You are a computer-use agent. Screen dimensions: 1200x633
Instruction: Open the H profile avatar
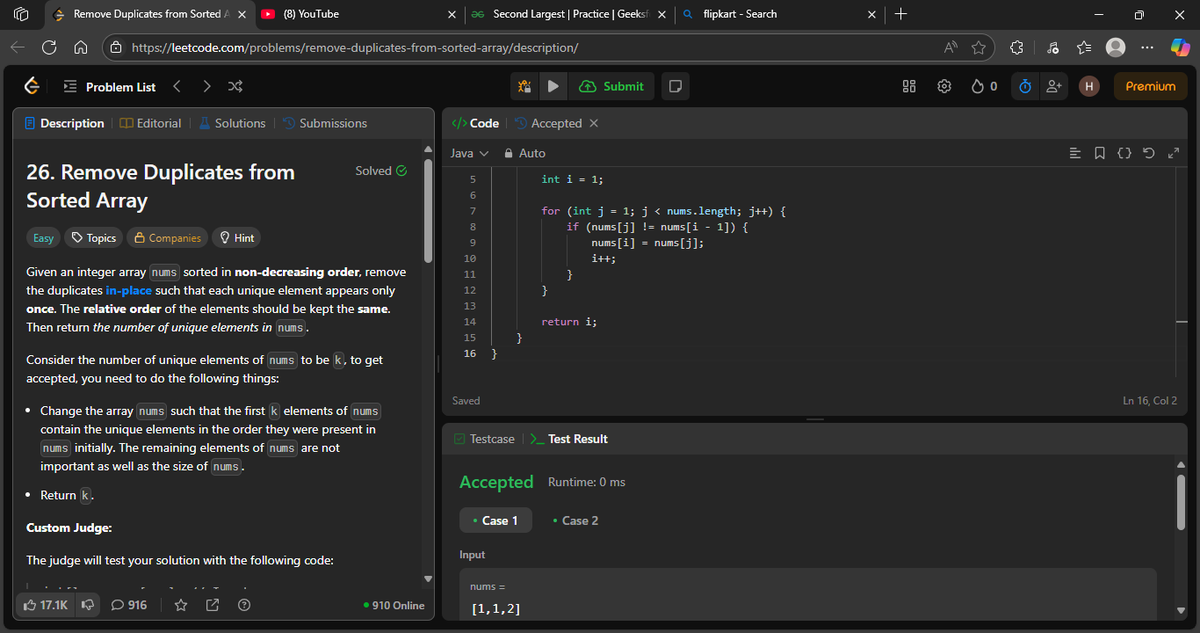pyautogui.click(x=1088, y=87)
